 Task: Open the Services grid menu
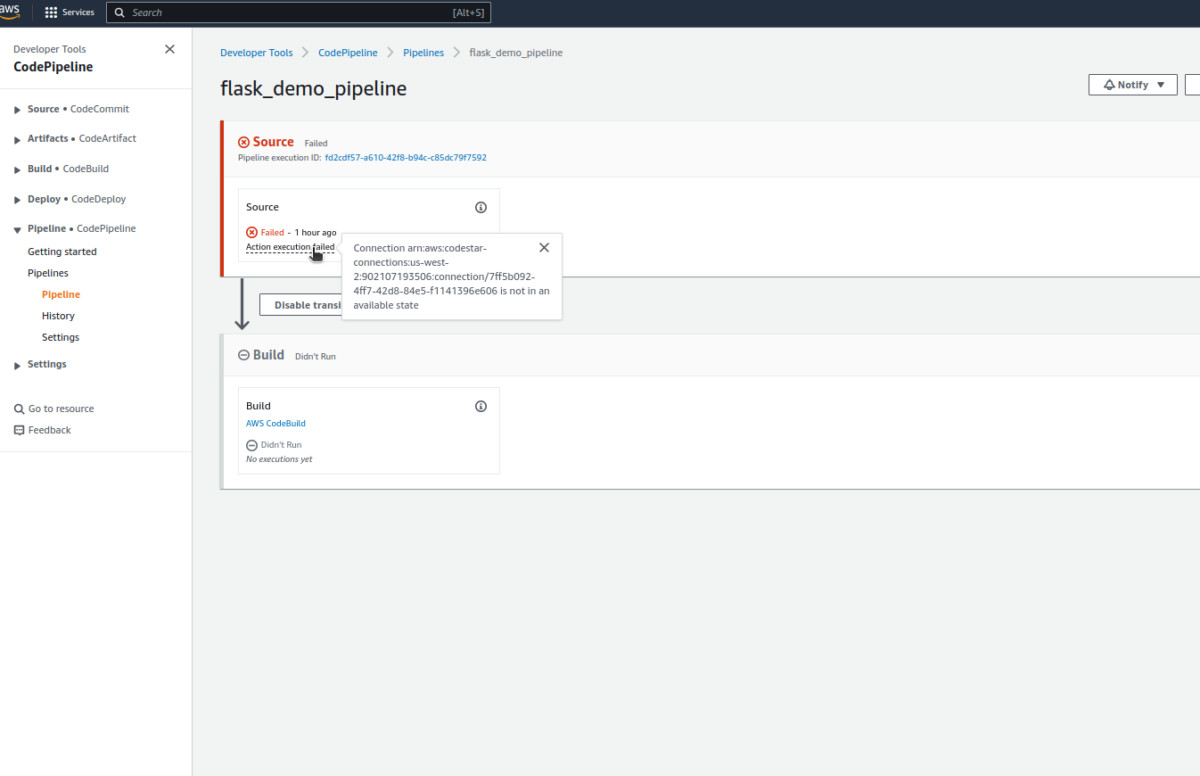(69, 12)
